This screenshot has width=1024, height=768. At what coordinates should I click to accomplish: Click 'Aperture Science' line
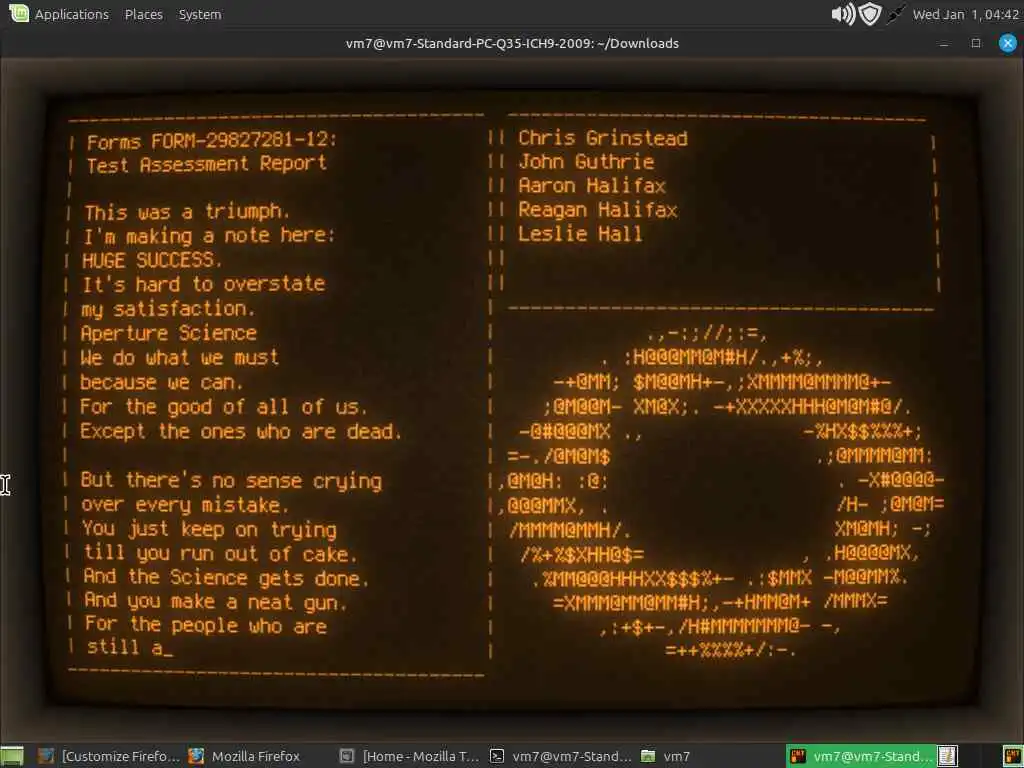(168, 334)
